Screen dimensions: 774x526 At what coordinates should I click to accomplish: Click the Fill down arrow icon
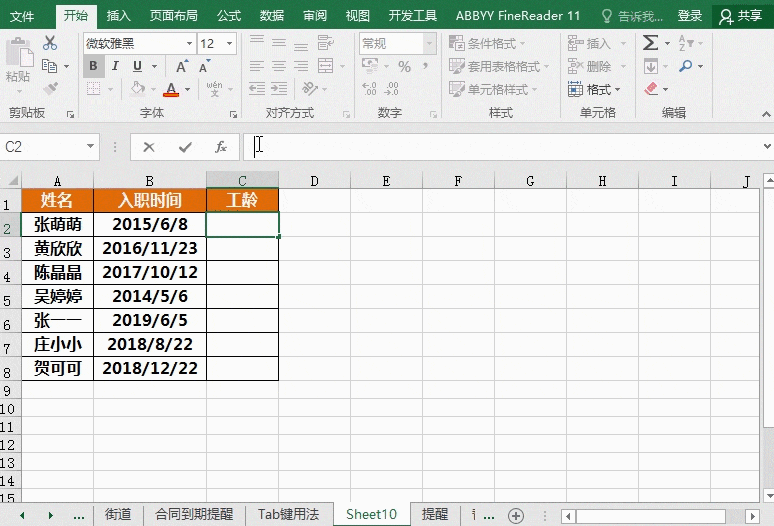point(651,66)
